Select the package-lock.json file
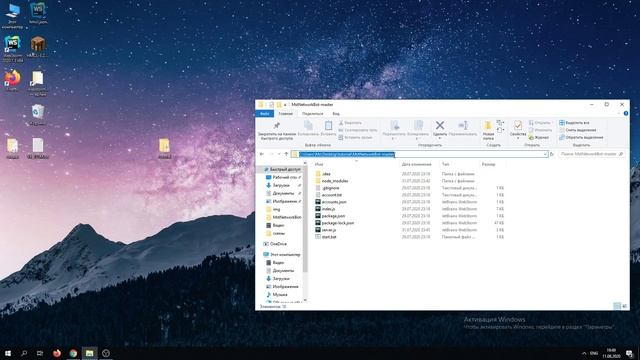The height and width of the screenshot is (360, 640). [334, 223]
